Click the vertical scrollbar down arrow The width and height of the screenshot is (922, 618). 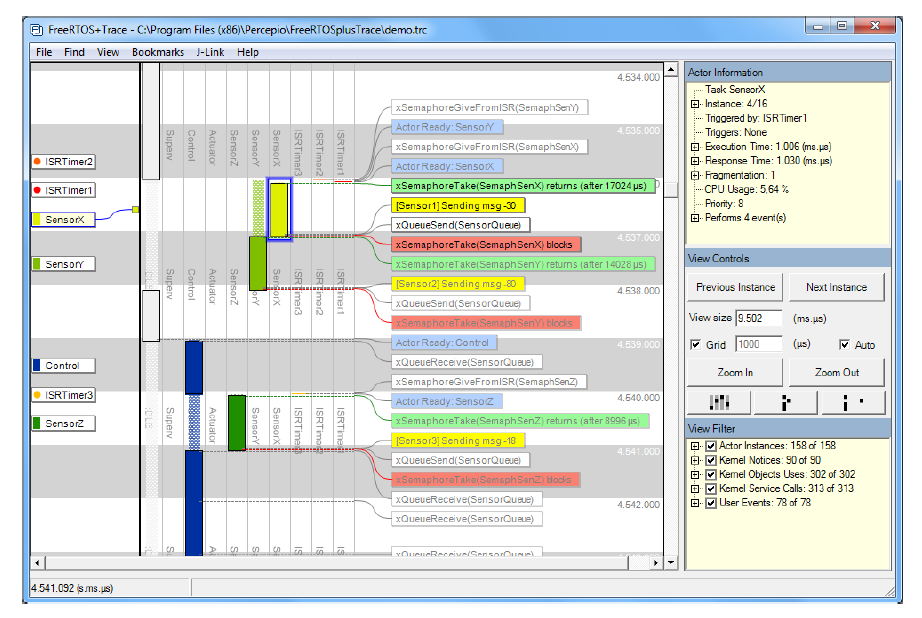[x=672, y=563]
